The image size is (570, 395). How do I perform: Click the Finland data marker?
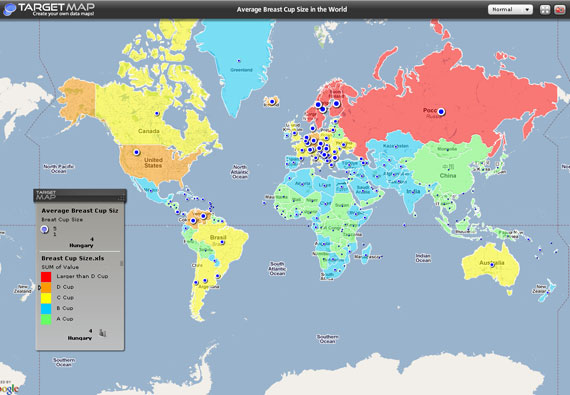(x=336, y=104)
